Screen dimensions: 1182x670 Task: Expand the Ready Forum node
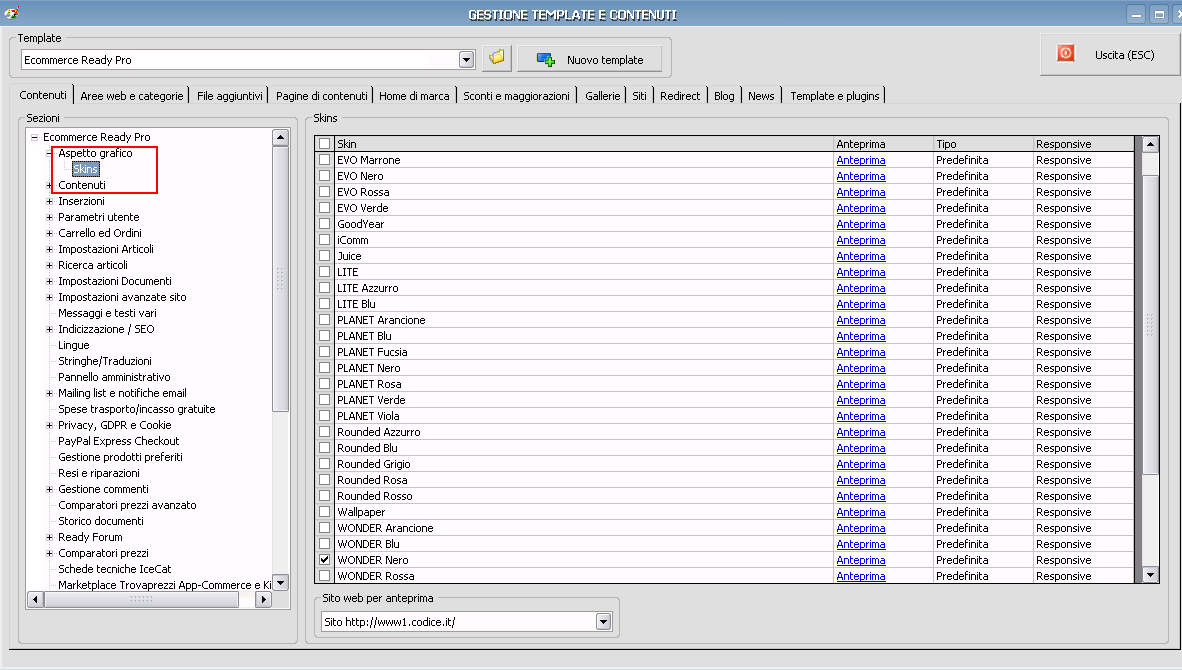pos(49,537)
